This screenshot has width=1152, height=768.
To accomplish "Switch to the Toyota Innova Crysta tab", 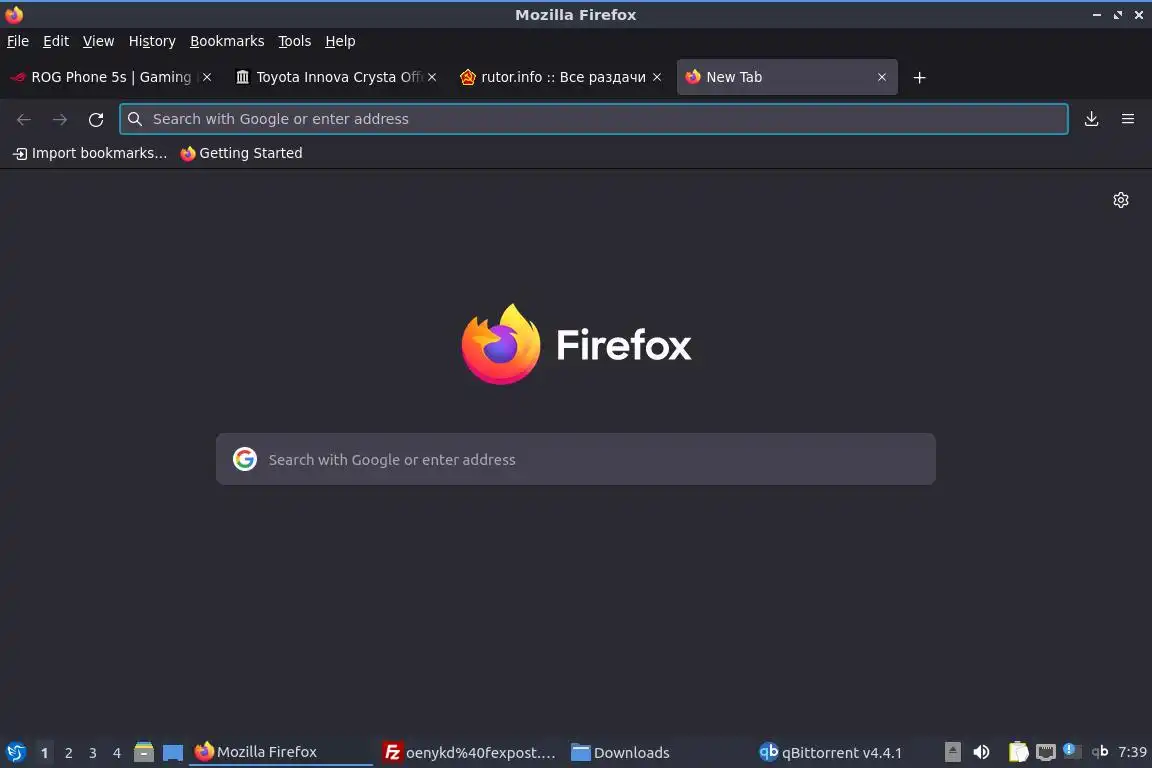I will [x=336, y=77].
